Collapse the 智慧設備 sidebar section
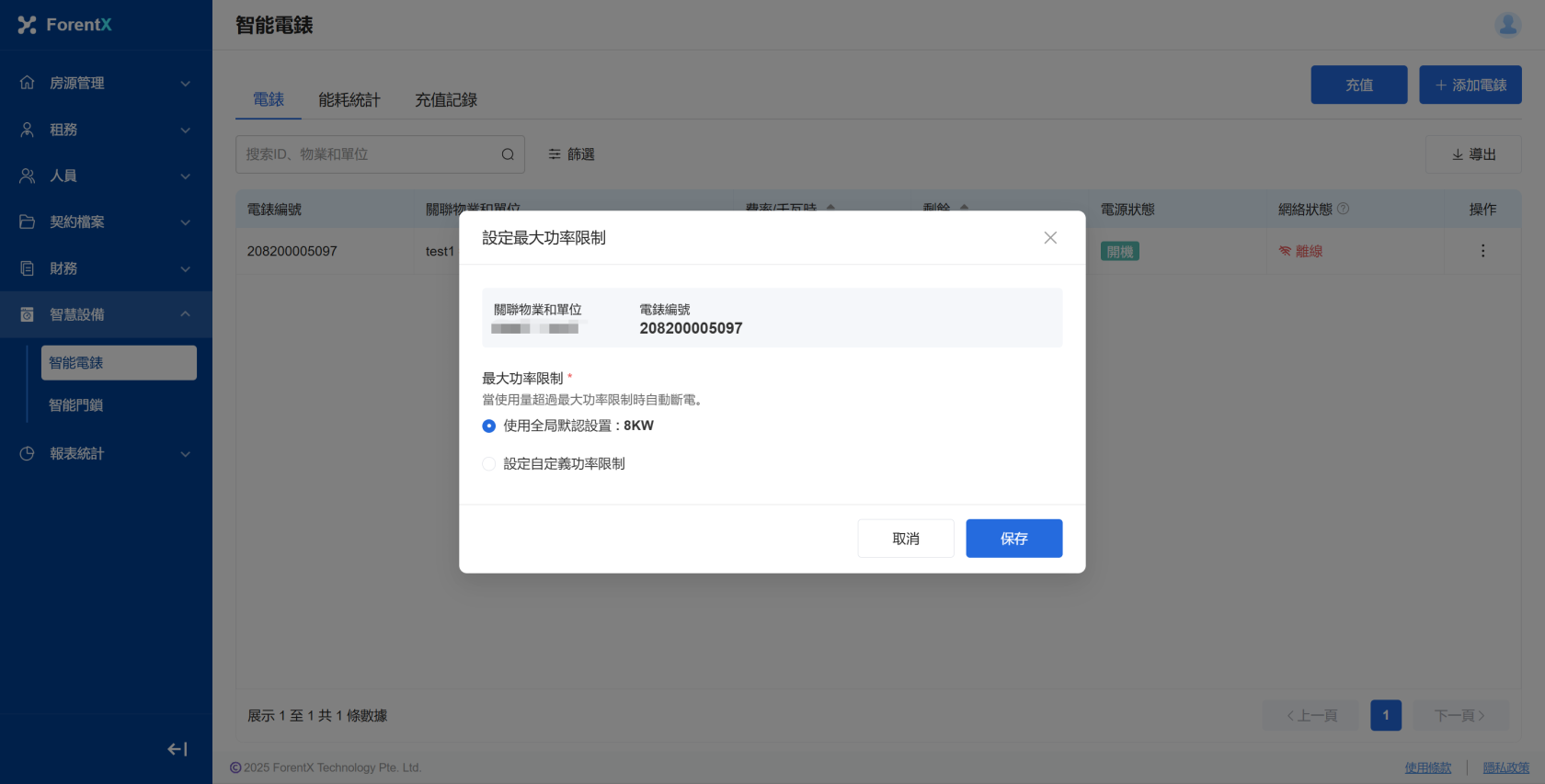Image resolution: width=1545 pixels, height=784 pixels. click(106, 314)
